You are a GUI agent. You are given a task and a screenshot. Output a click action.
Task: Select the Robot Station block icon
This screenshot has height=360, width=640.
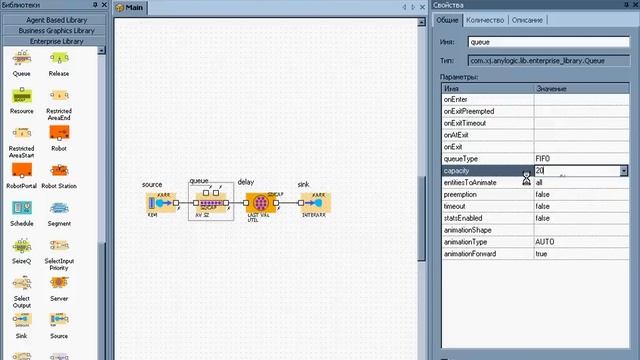[59, 170]
